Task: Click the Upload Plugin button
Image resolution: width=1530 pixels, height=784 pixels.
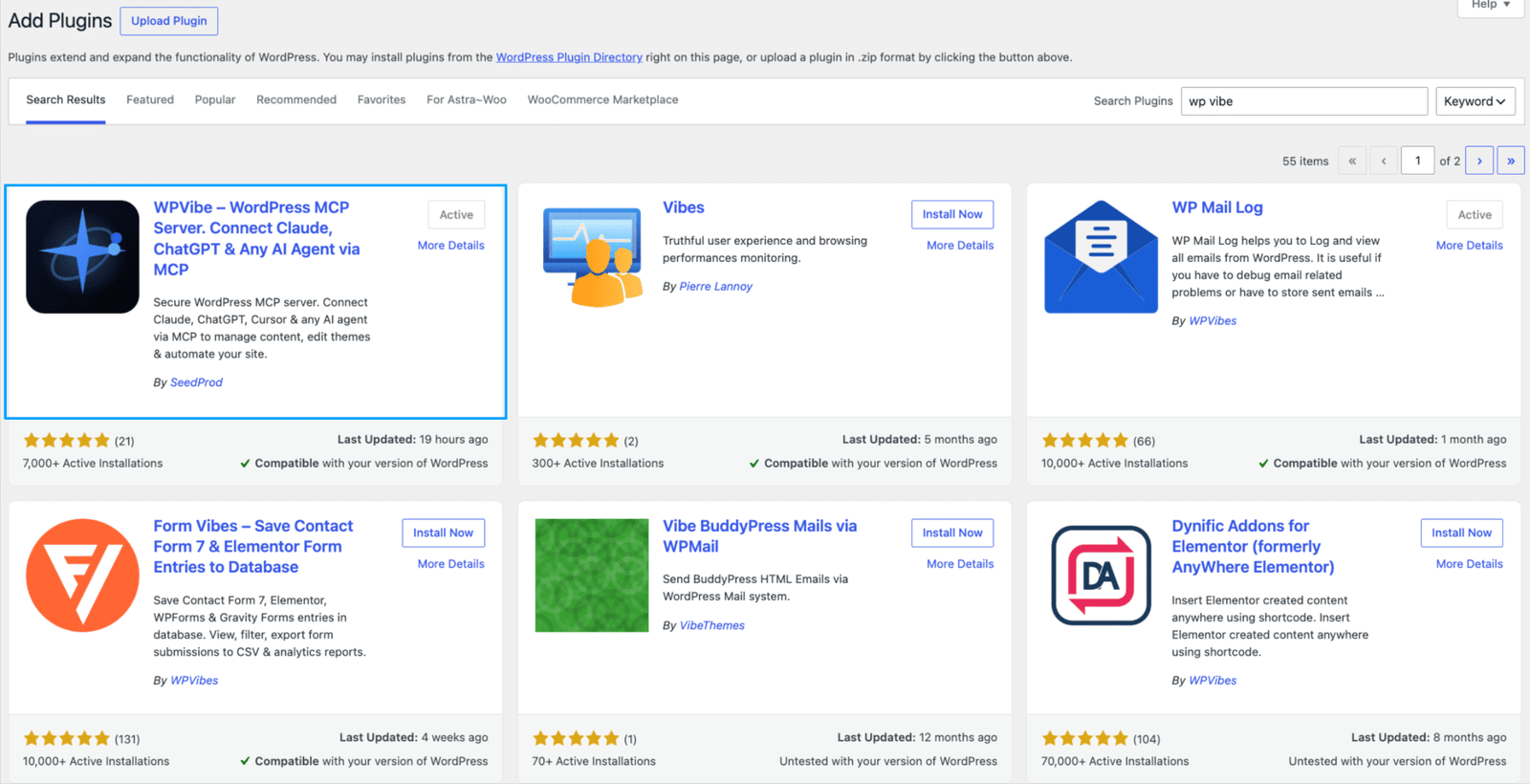Action: coord(169,21)
